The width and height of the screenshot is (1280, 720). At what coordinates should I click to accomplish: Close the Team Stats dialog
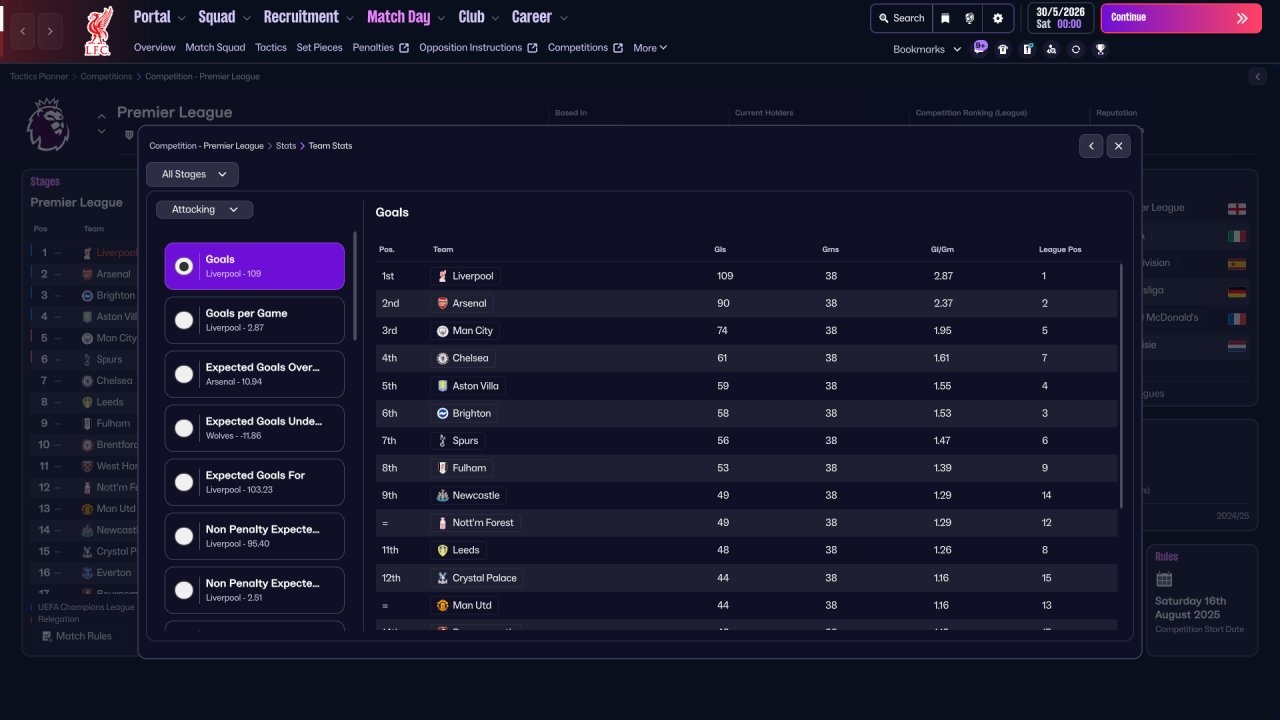pyautogui.click(x=1119, y=146)
